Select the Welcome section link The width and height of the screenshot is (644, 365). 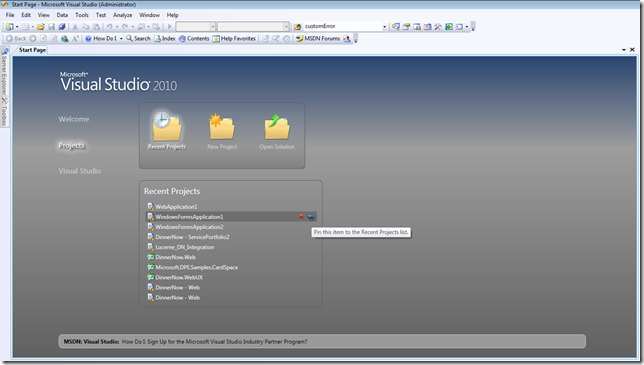coord(74,119)
